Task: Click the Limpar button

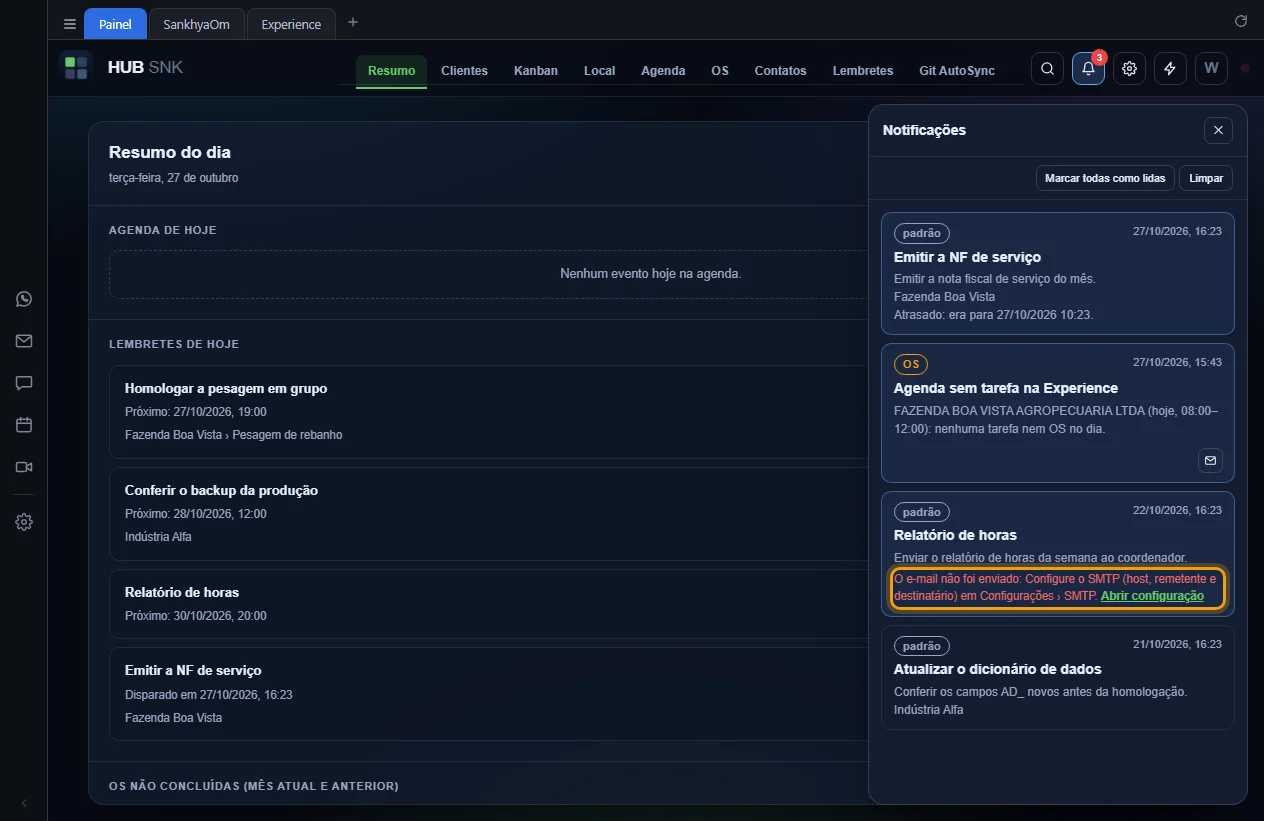Action: coord(1206,178)
